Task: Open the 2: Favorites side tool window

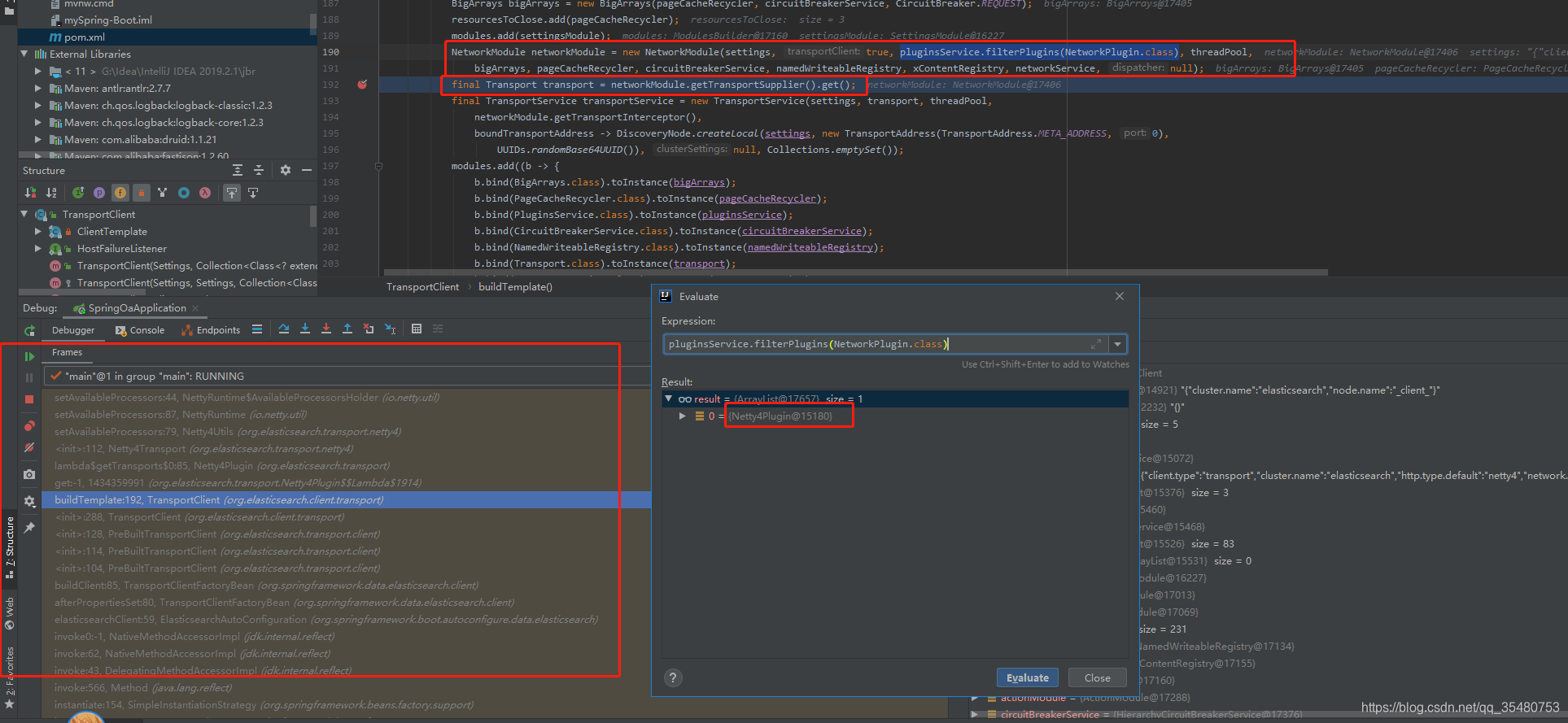Action: point(10,677)
